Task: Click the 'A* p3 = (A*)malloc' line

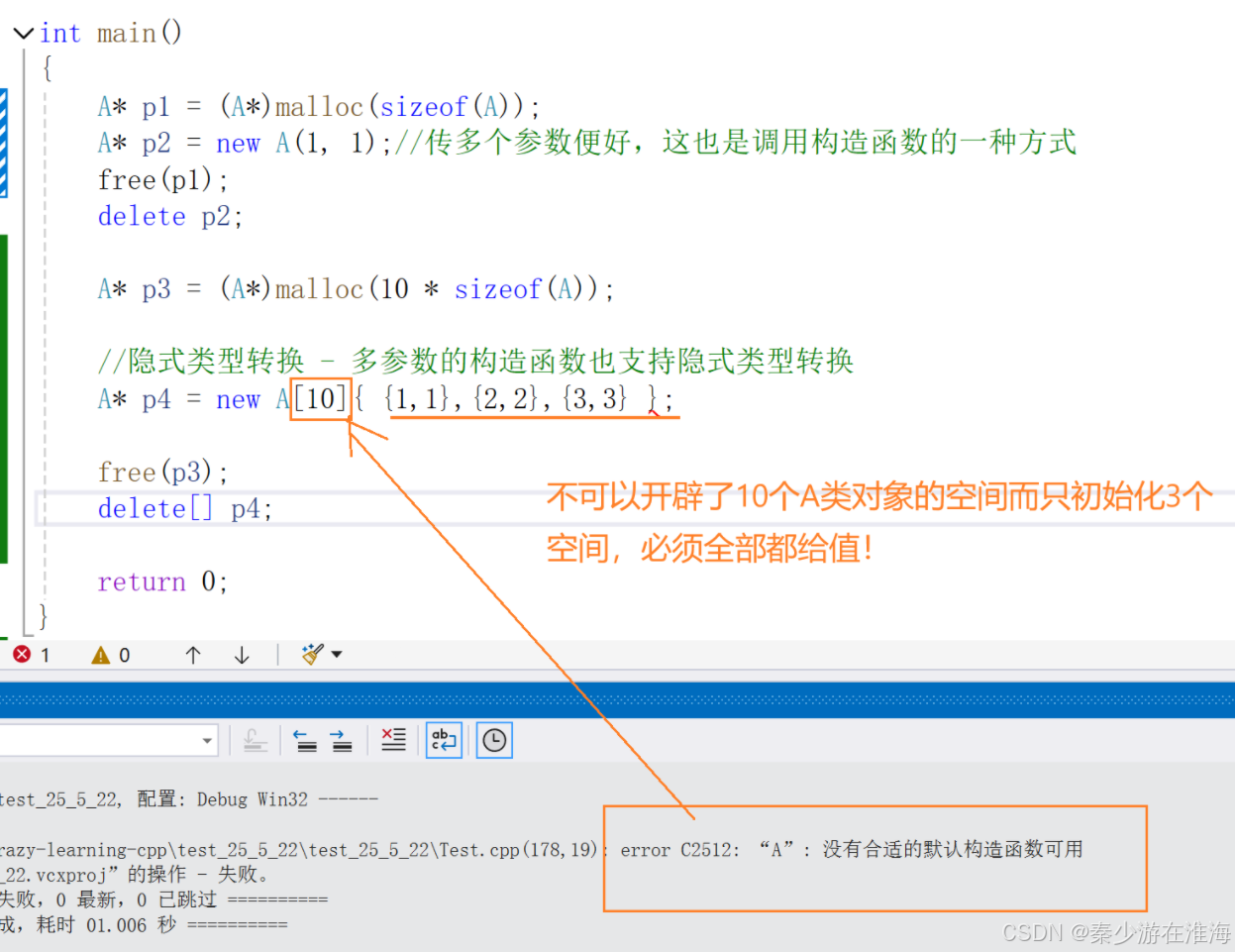Action: 356,289
